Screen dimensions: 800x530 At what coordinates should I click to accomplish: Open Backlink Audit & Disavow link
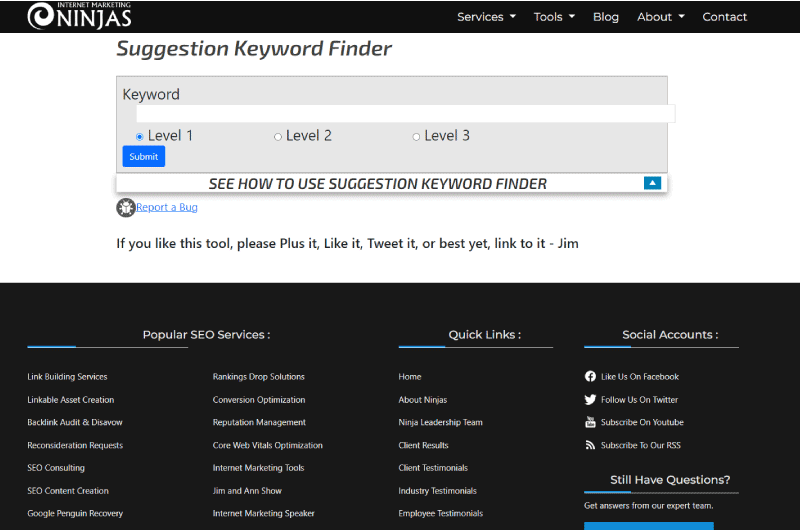coord(74,422)
